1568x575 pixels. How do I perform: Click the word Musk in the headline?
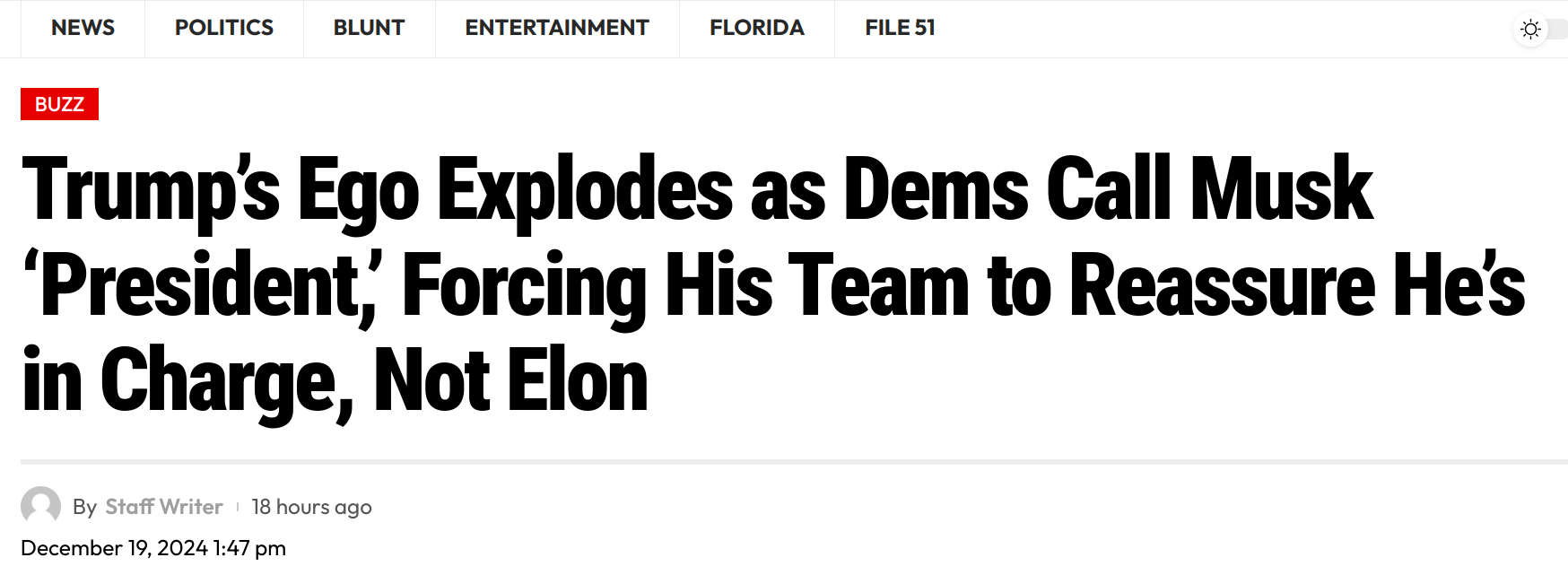click(1281, 189)
